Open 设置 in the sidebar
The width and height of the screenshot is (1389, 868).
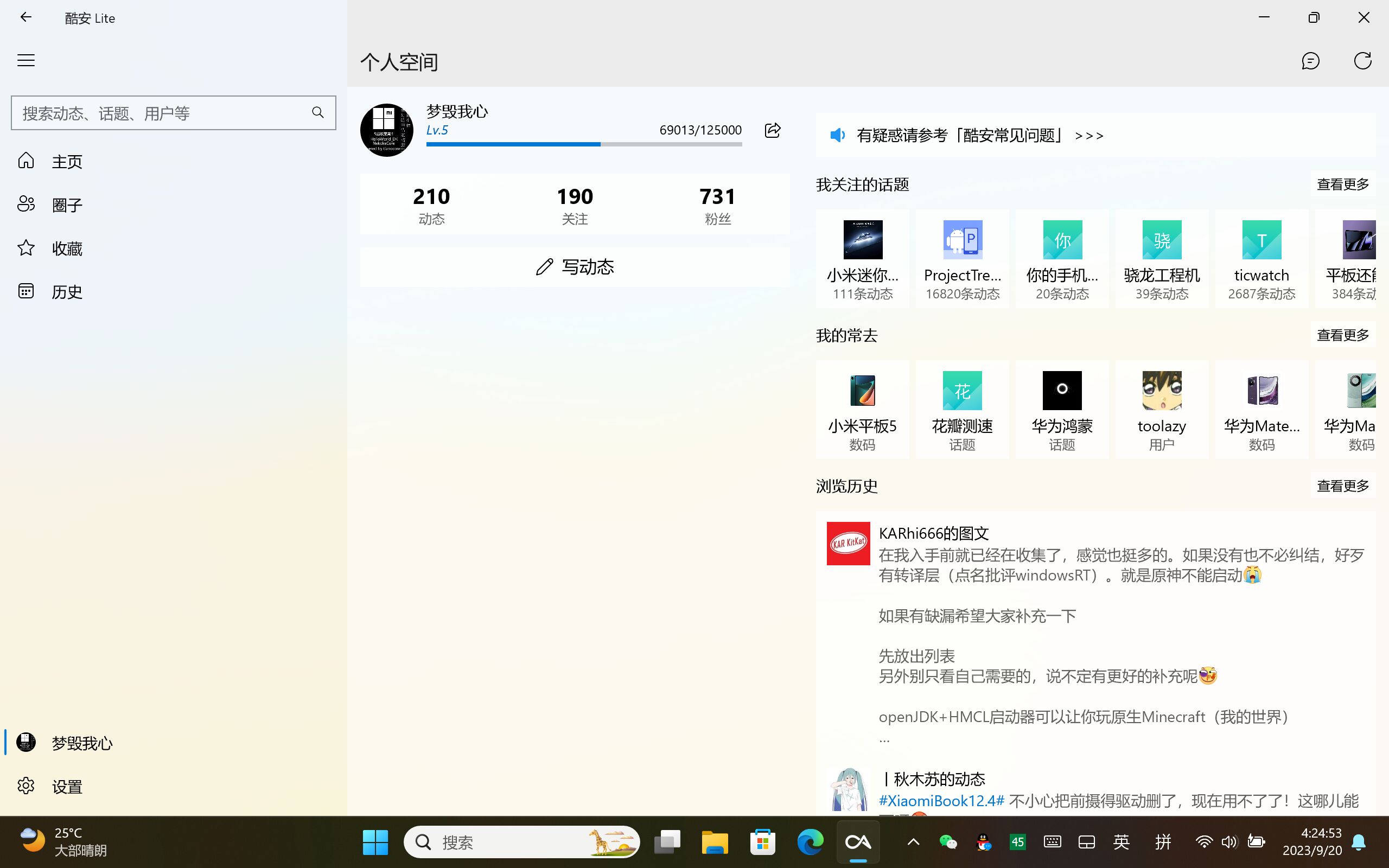pyautogui.click(x=173, y=786)
